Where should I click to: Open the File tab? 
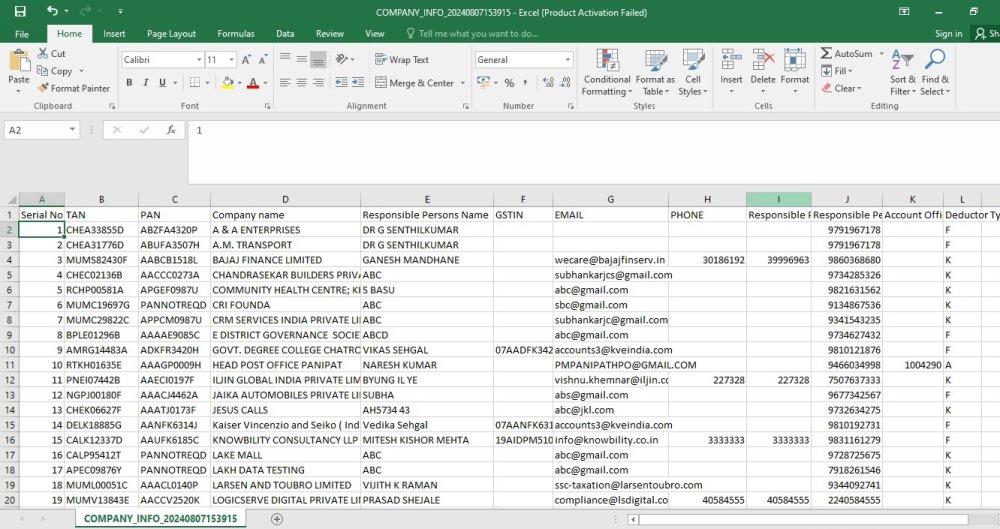point(22,34)
